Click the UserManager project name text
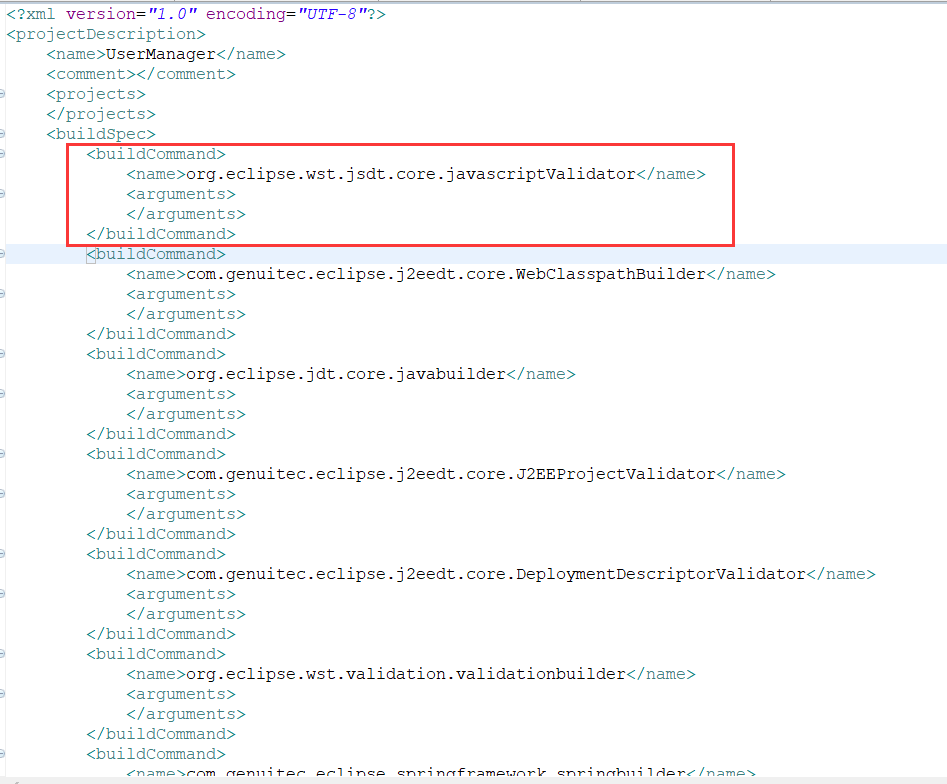947x784 pixels. pyautogui.click(x=161, y=54)
